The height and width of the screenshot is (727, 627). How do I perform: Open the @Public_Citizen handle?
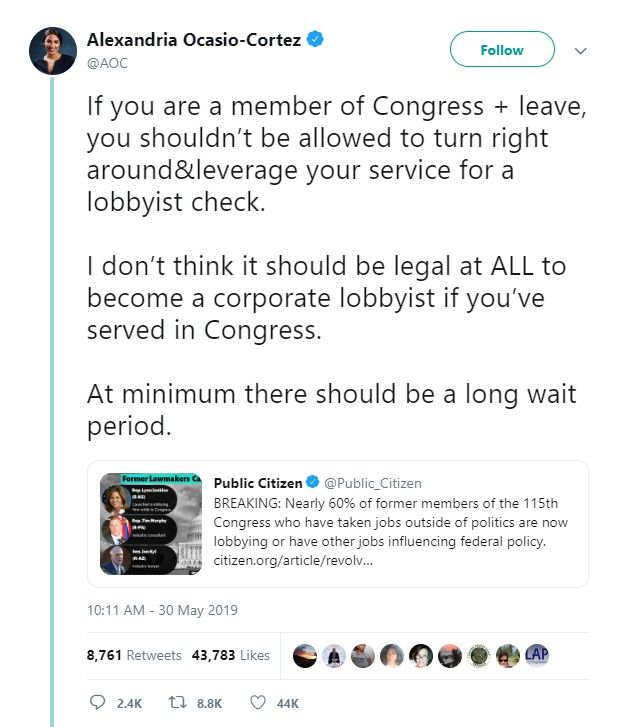[373, 483]
